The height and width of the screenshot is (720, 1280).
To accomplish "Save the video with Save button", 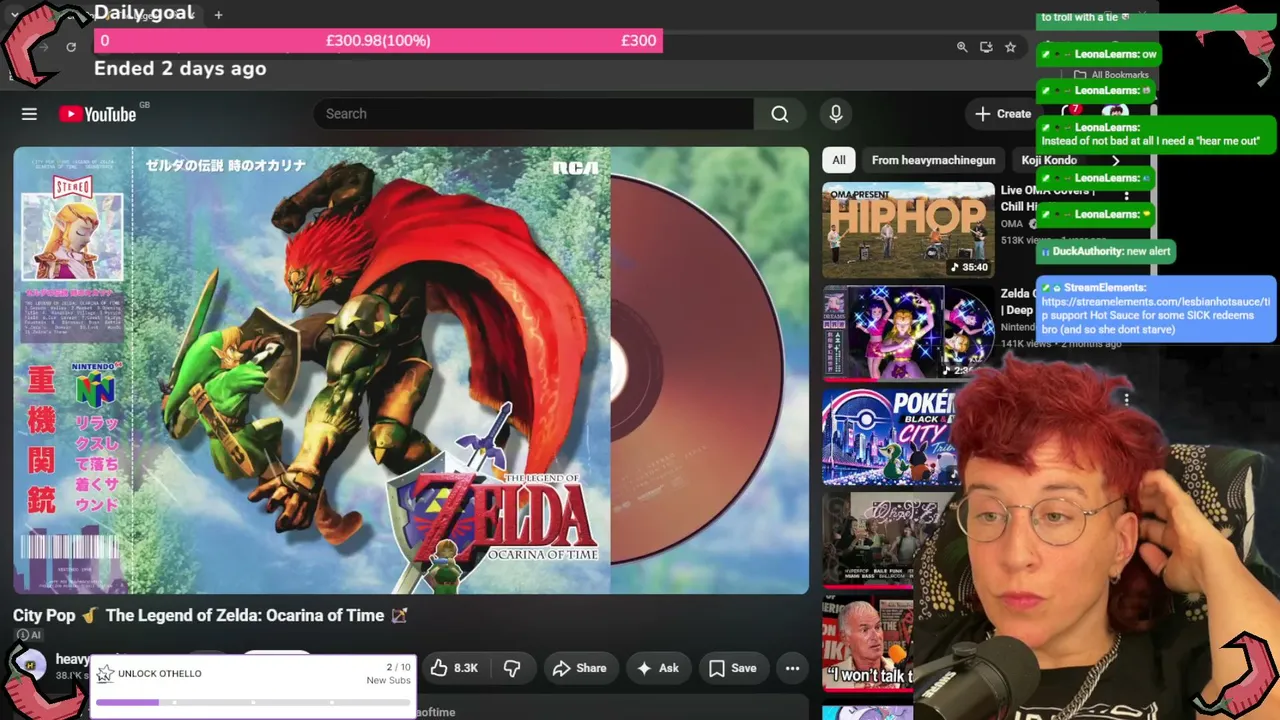I will pos(733,668).
